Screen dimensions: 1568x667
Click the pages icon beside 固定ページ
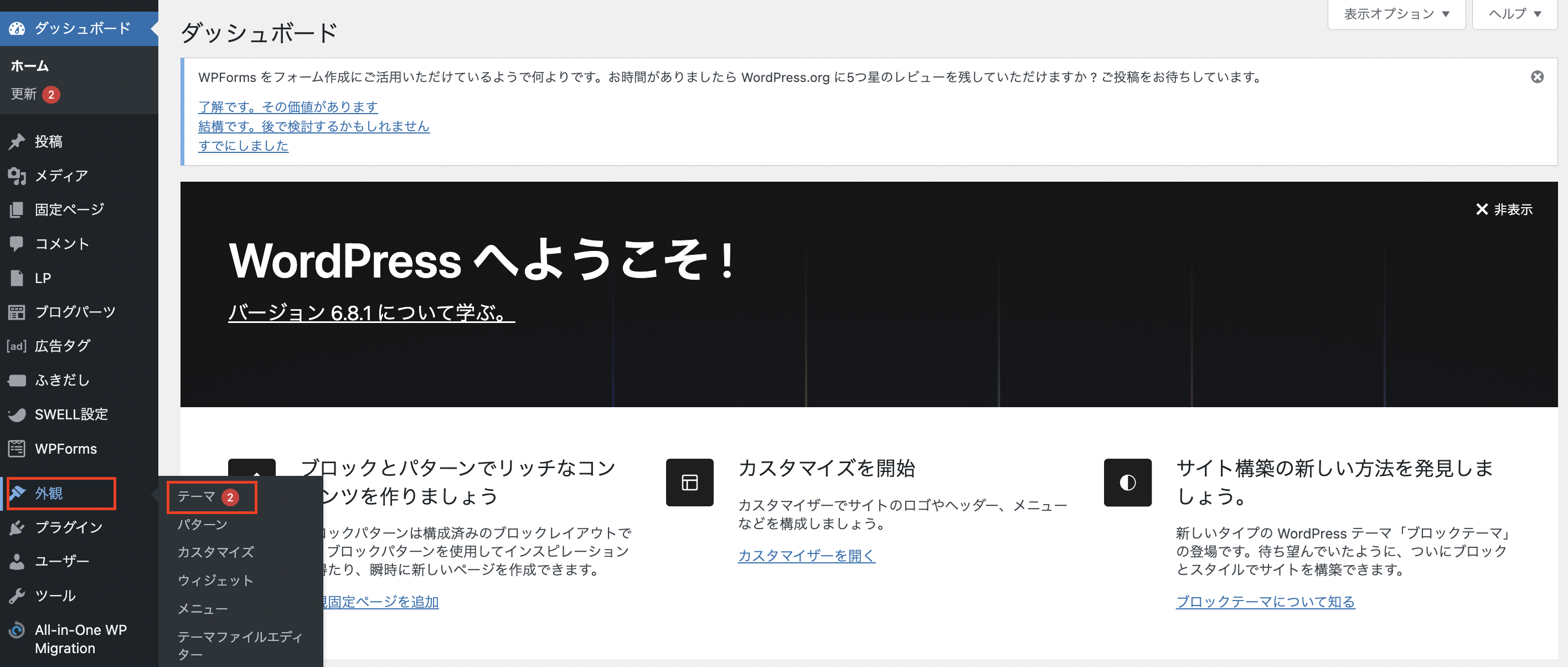click(x=17, y=210)
